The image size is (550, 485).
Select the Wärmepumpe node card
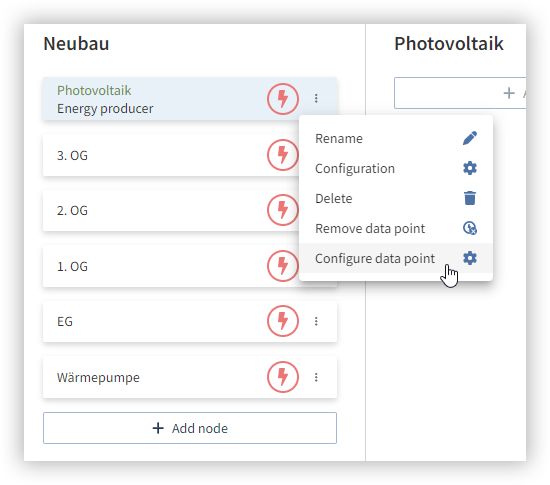(x=190, y=377)
